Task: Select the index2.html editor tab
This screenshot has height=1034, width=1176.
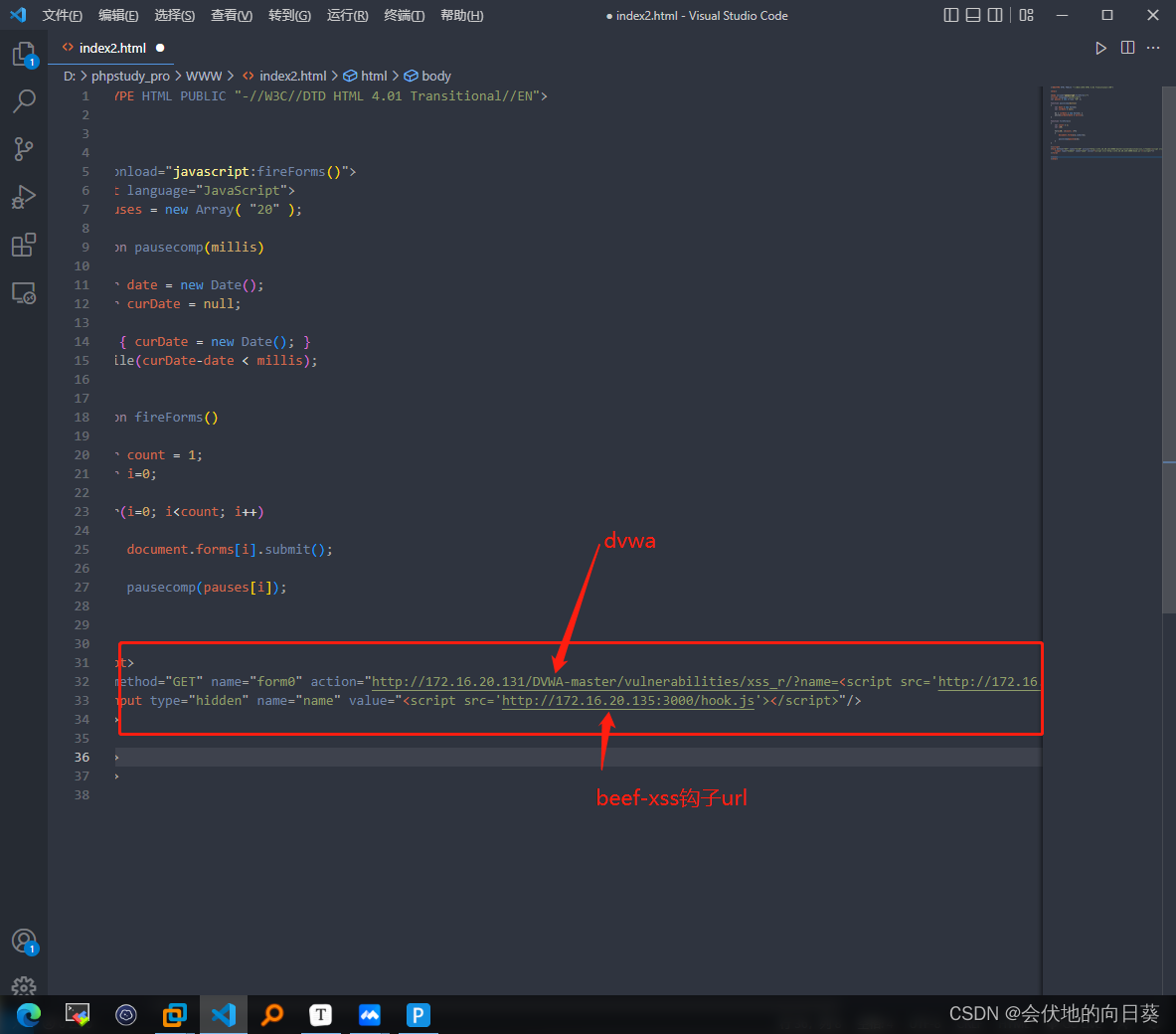Action: click(x=112, y=48)
